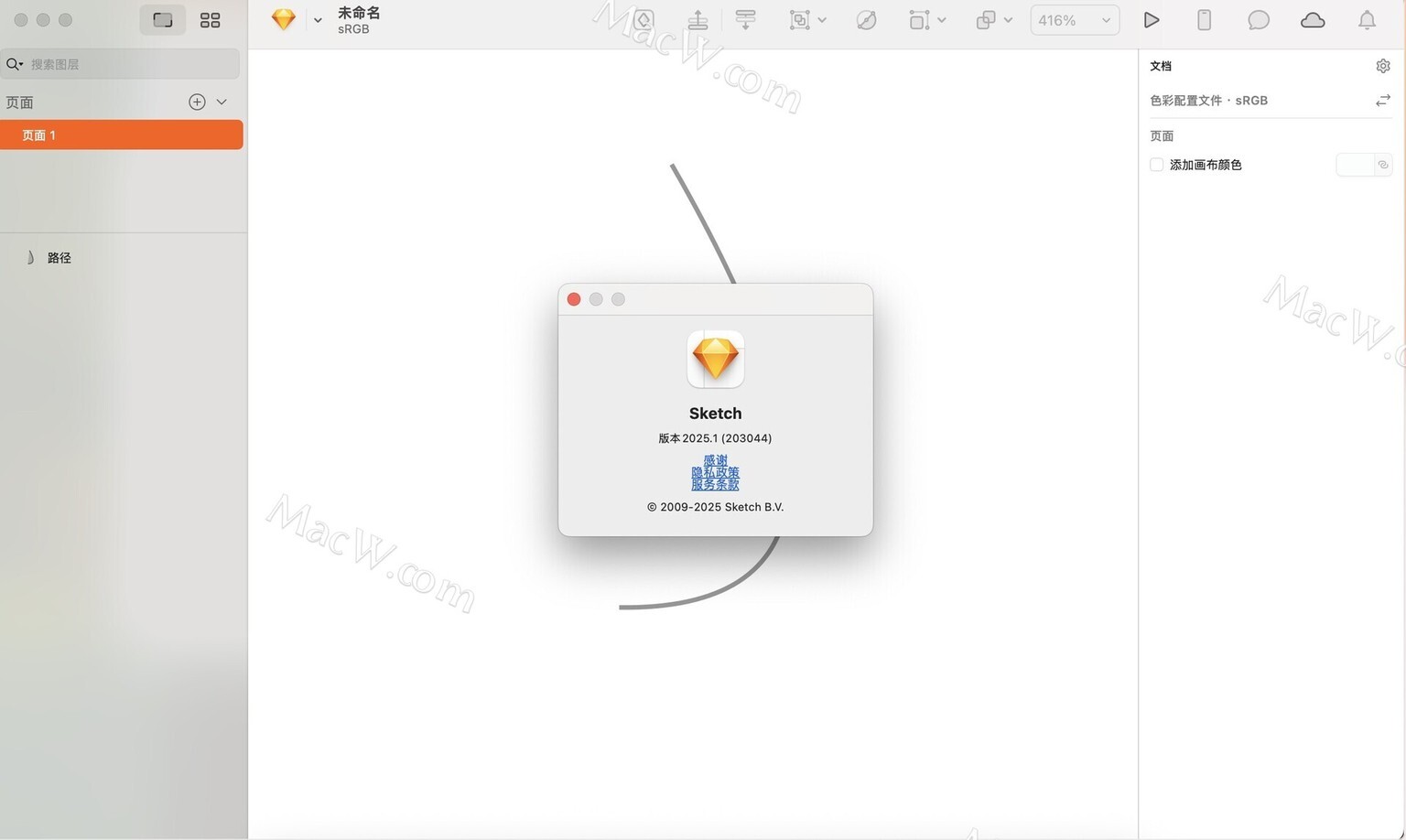Open the comments speech bubble icon
The image size is (1406, 840).
[1258, 20]
